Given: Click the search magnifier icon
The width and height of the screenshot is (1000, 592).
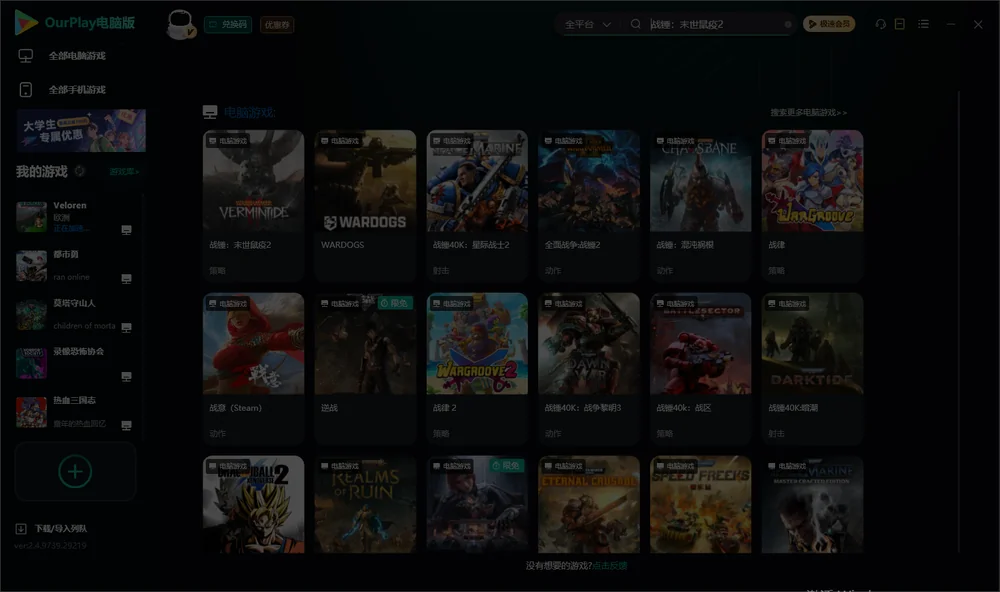Looking at the screenshot, I should point(636,24).
